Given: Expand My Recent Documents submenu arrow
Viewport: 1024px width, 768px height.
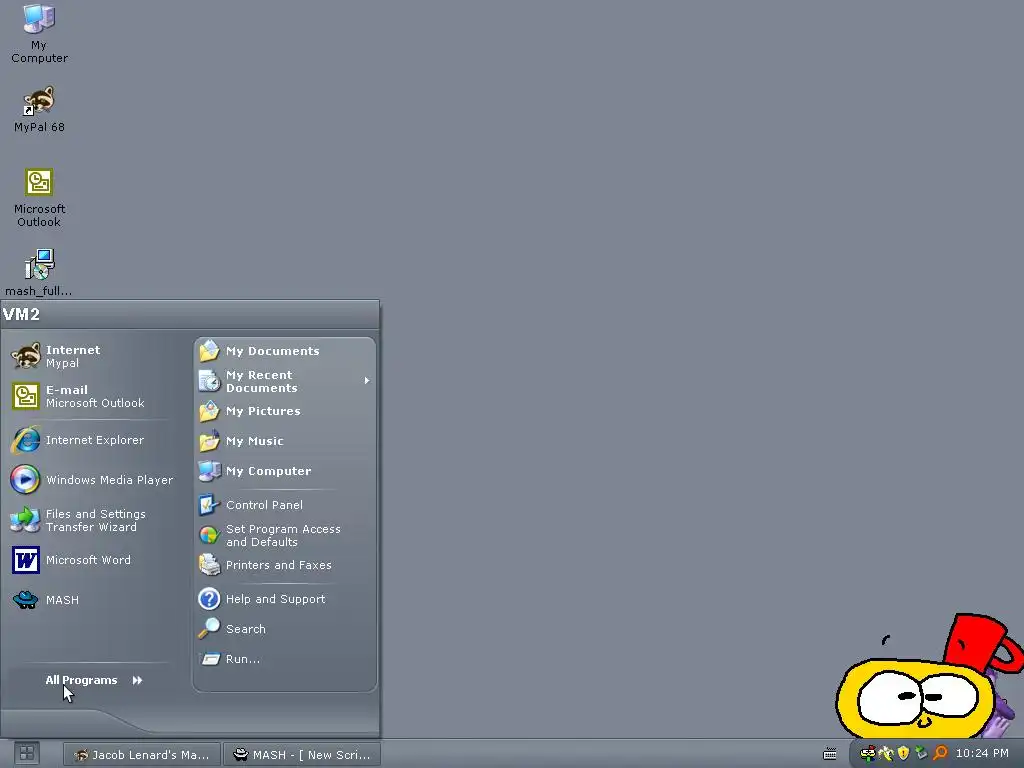Looking at the screenshot, I should tap(367, 381).
